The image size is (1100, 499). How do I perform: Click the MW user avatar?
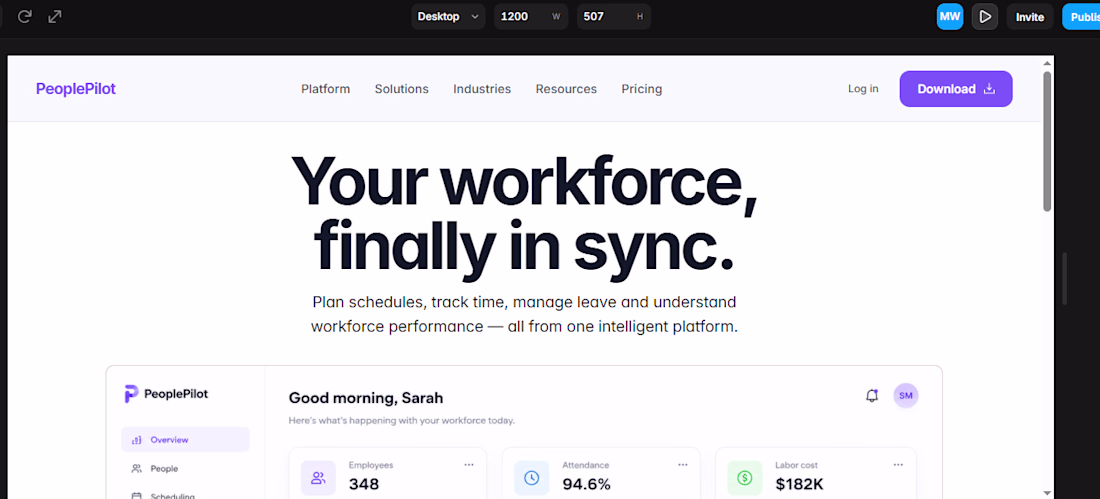tap(950, 16)
